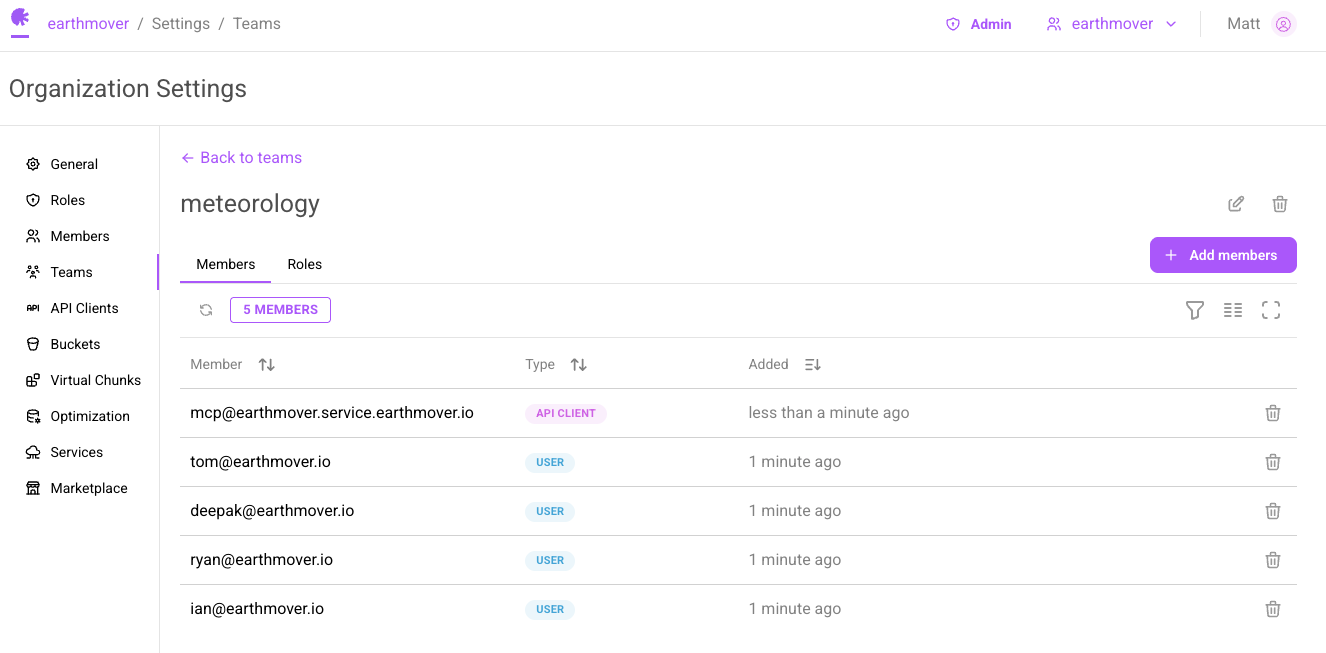Click the 5 MEMBERS badge
The width and height of the screenshot is (1326, 653).
point(280,310)
